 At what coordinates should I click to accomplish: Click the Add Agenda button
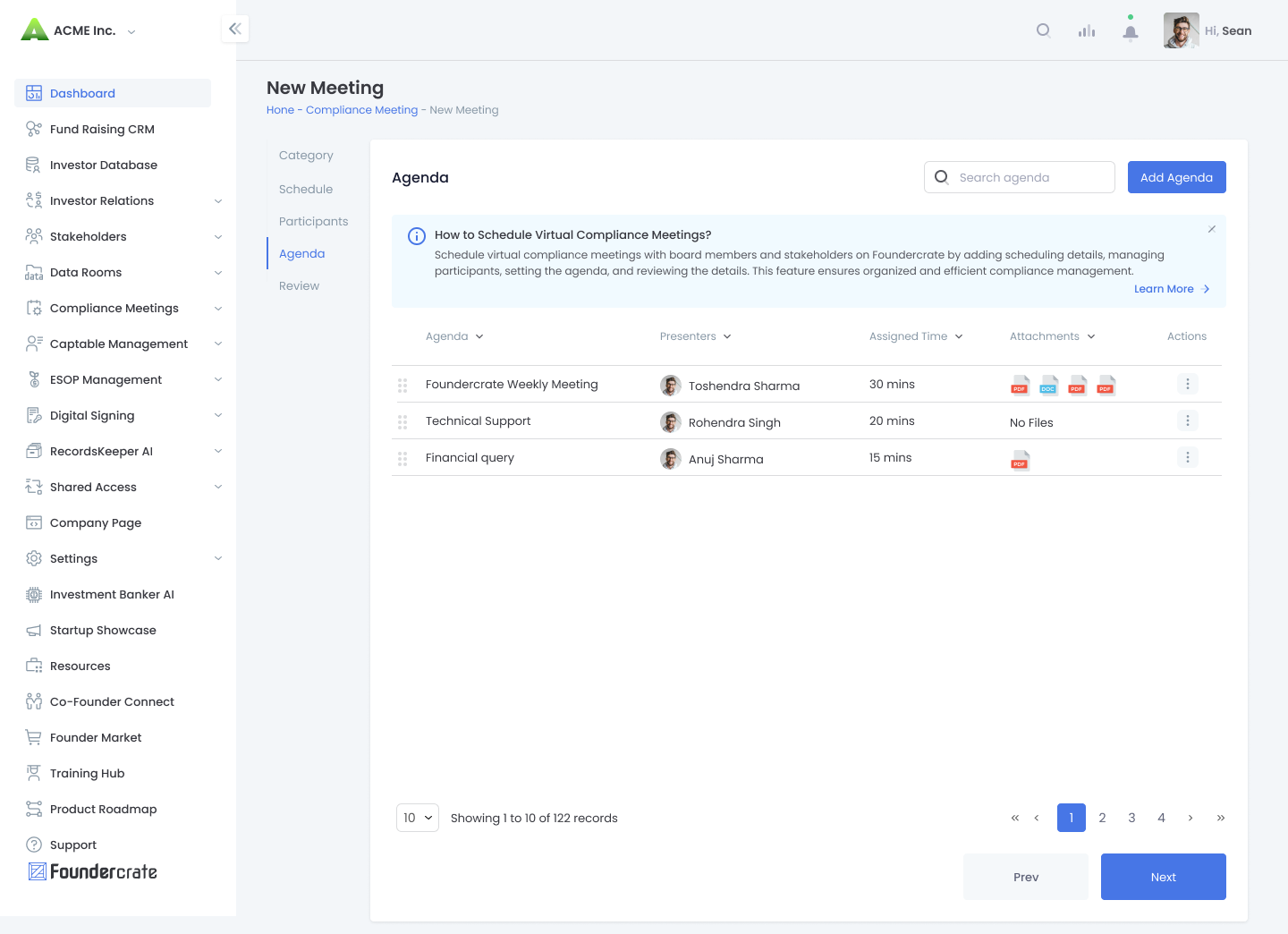(1177, 177)
